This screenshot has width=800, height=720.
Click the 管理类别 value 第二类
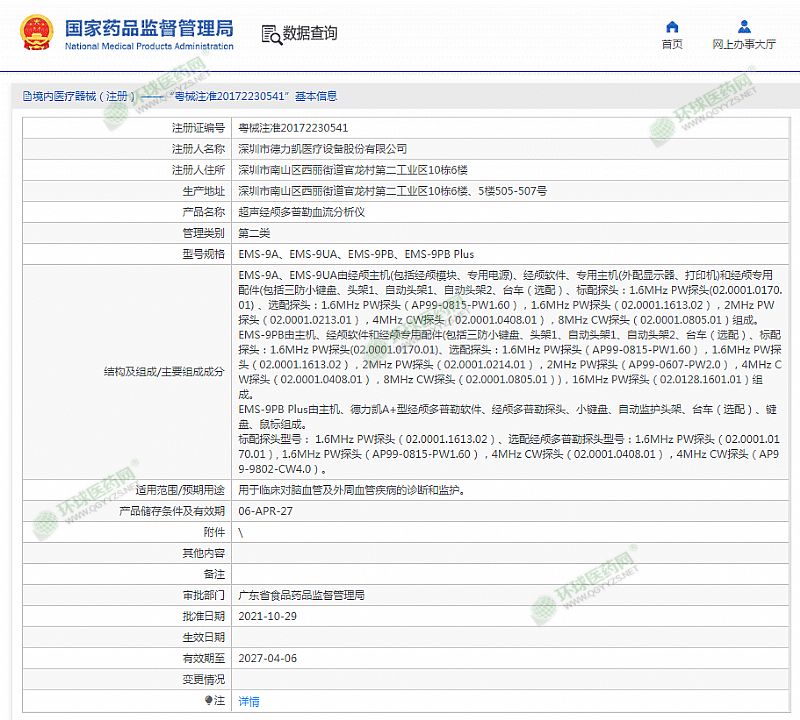point(254,233)
